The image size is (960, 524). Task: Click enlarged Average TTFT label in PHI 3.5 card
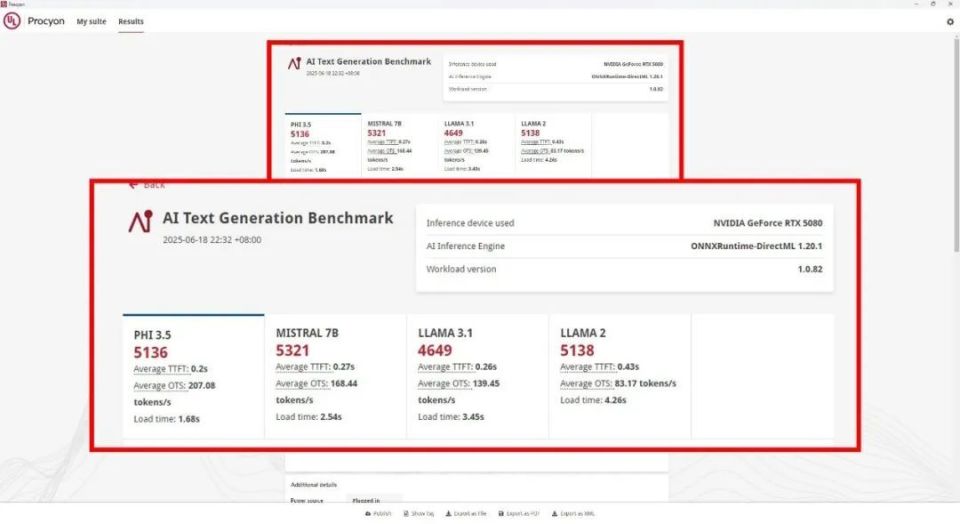(161, 369)
